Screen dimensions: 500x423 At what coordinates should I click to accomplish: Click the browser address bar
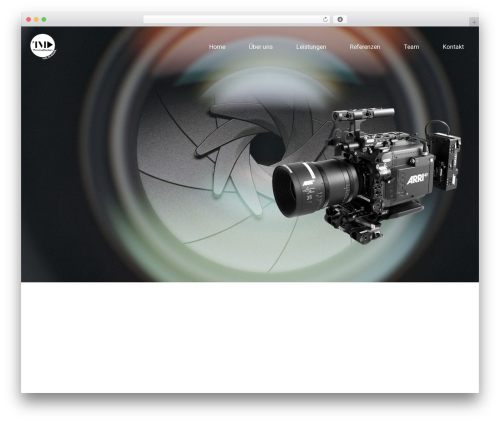(237, 20)
